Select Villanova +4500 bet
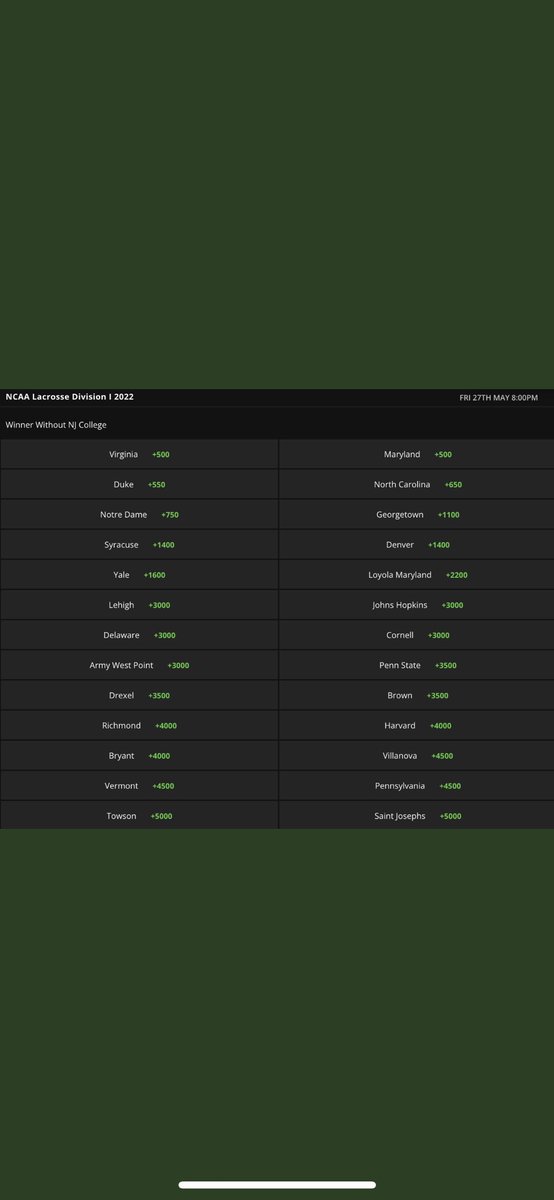This screenshot has height=1200, width=554. (x=416, y=756)
